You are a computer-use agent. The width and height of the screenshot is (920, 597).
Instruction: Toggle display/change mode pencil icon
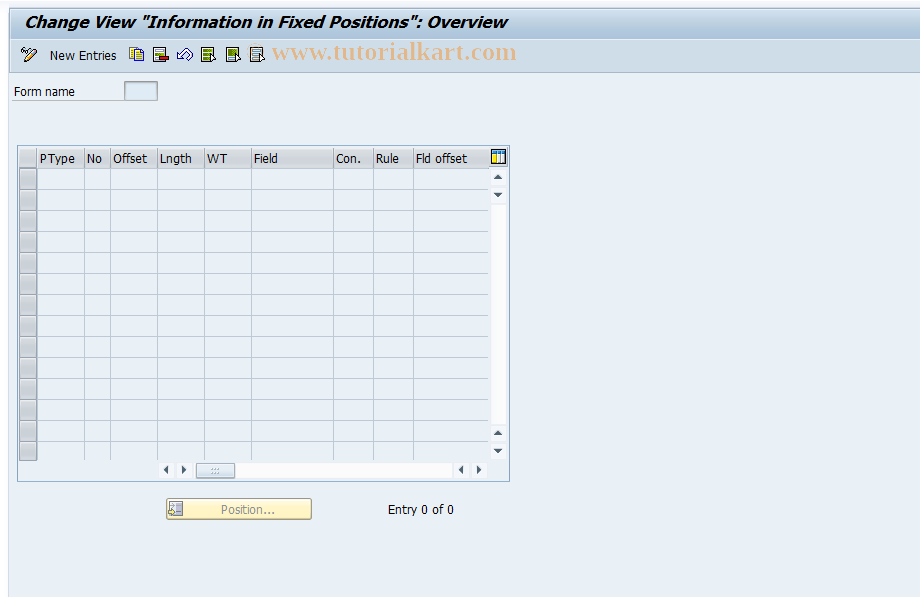point(28,55)
